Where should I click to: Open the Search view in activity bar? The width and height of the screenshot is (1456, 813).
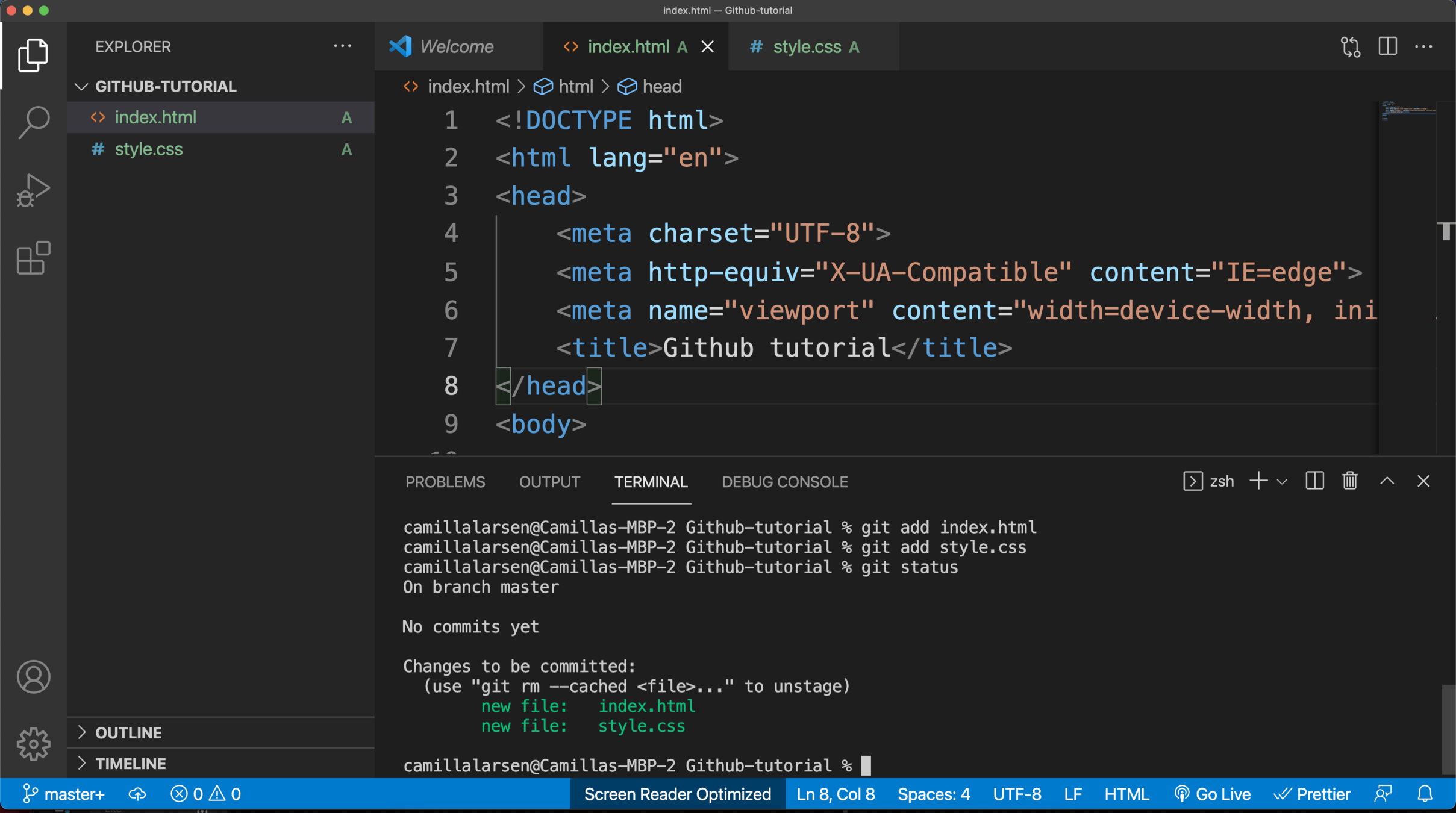coord(33,122)
